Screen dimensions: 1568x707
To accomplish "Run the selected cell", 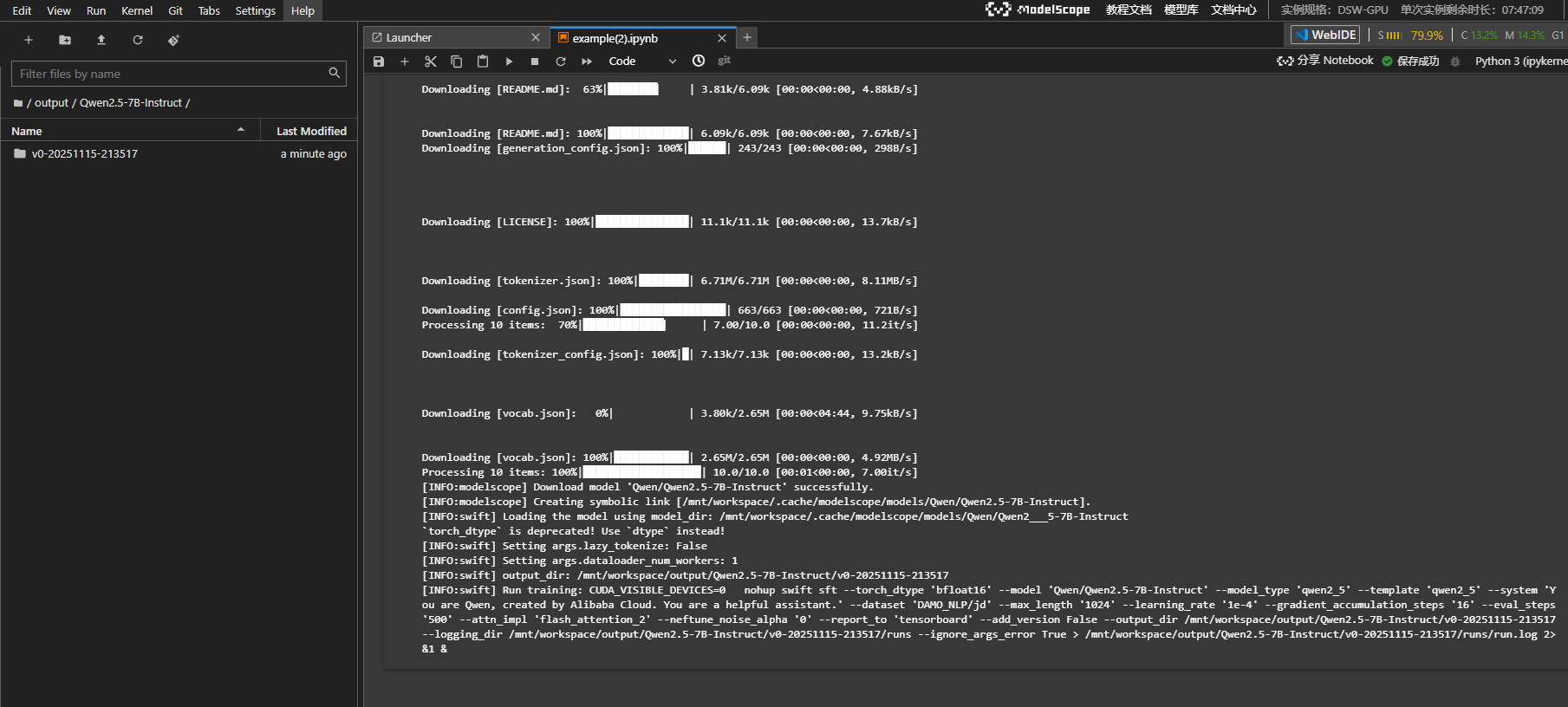I will tap(509, 62).
